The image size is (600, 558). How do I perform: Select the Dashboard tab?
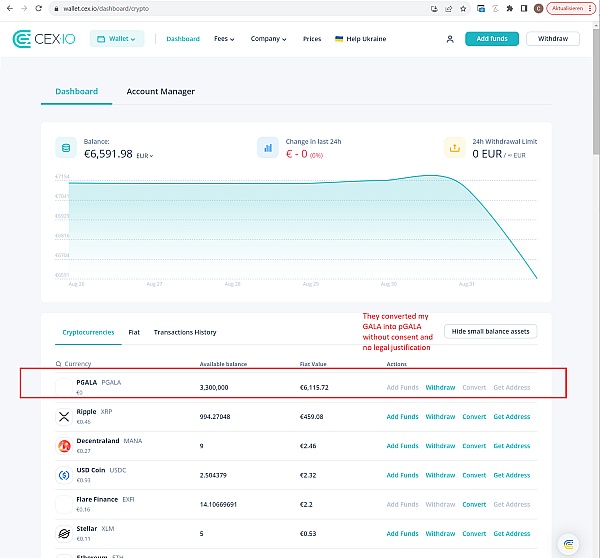(x=77, y=91)
